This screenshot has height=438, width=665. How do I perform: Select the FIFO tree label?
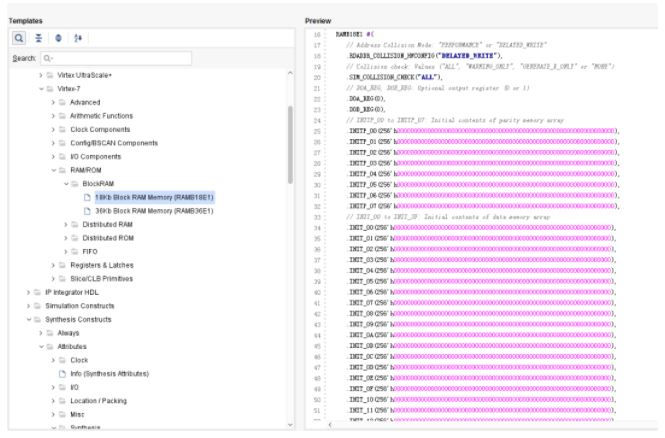(x=90, y=251)
